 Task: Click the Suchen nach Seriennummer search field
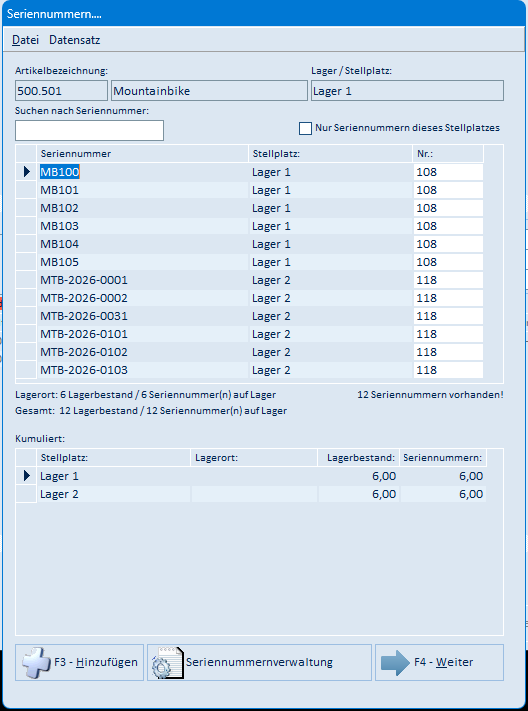89,131
